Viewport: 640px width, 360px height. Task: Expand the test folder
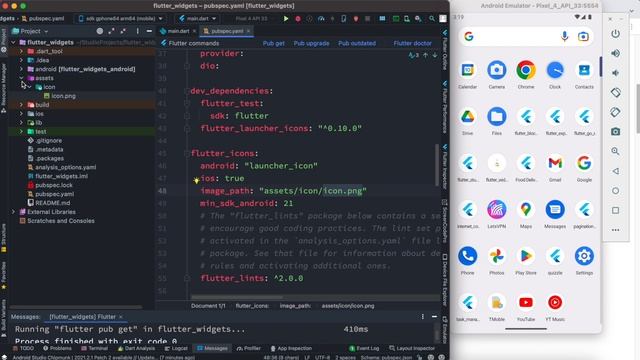[x=21, y=131]
